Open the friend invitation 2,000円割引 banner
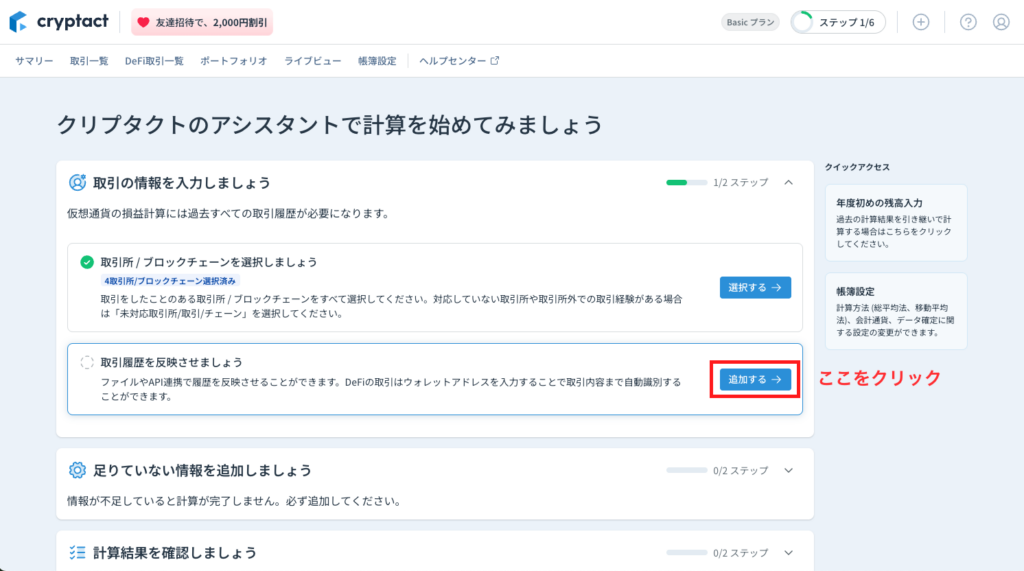The image size is (1024, 571). (202, 22)
